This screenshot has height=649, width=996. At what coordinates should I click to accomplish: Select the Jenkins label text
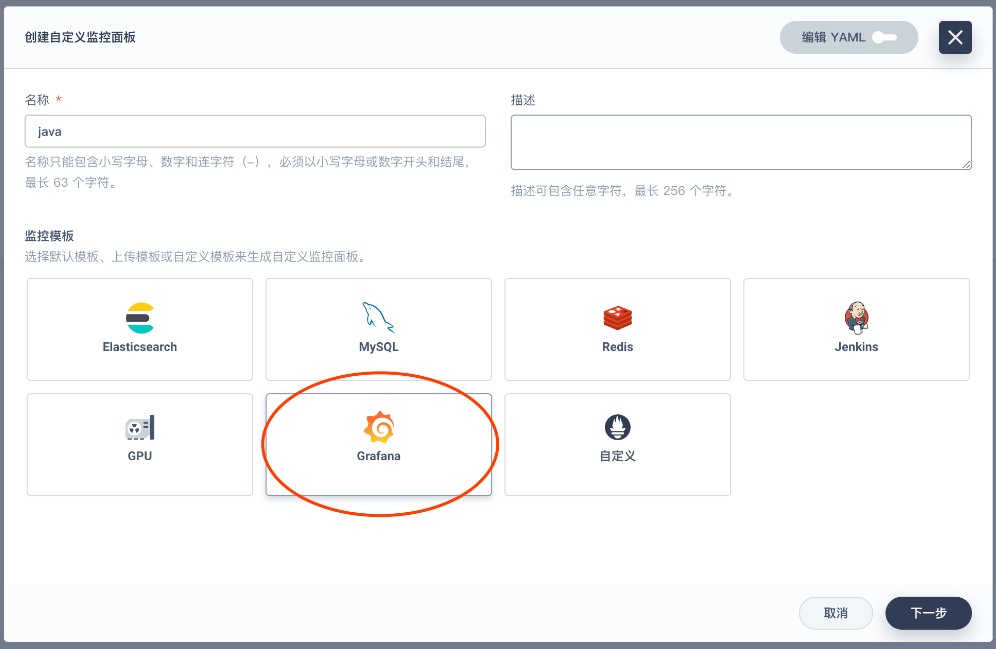[856, 347]
